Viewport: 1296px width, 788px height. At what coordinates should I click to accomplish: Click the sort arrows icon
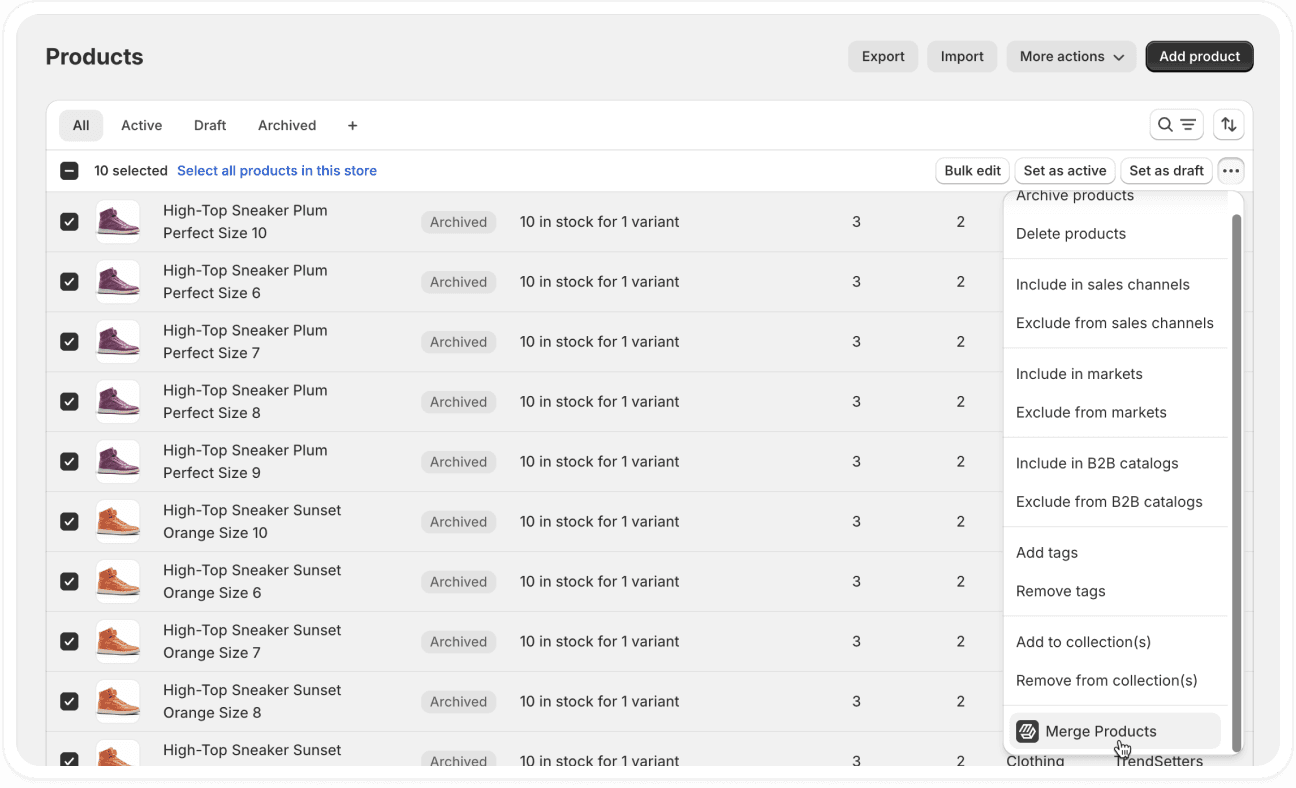[x=1228, y=124]
